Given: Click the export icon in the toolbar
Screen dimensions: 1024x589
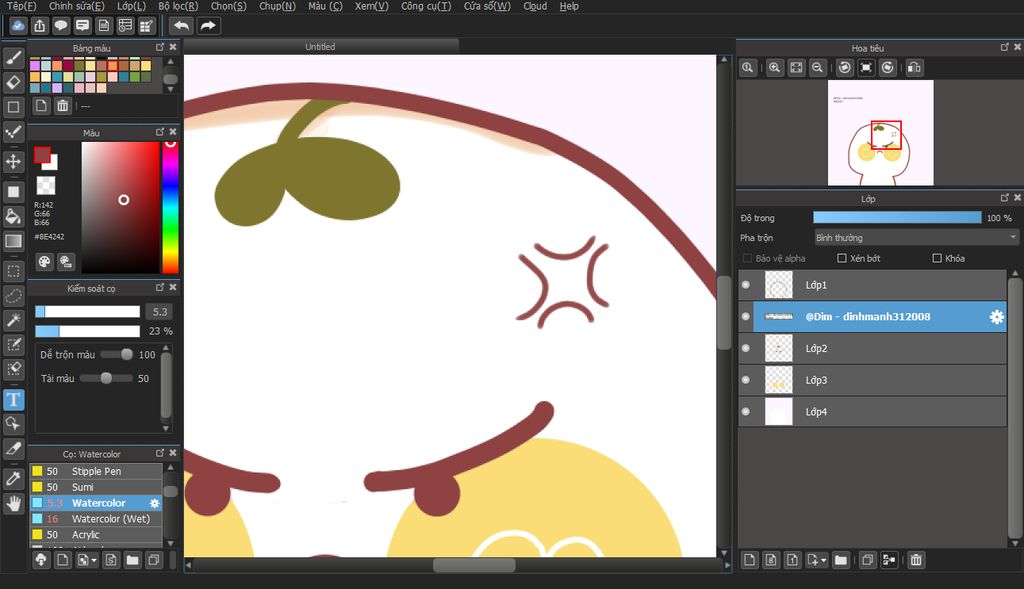Looking at the screenshot, I should [x=40, y=26].
